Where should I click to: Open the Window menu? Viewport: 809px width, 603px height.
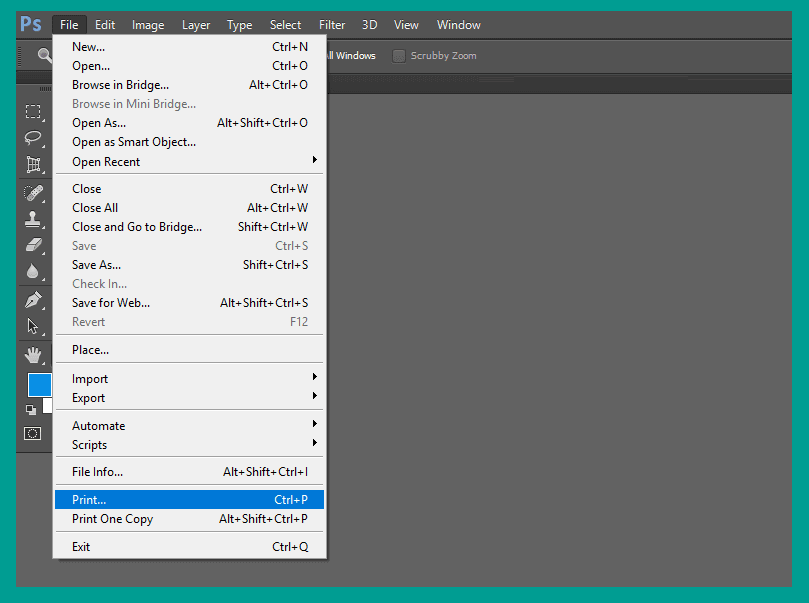click(459, 25)
